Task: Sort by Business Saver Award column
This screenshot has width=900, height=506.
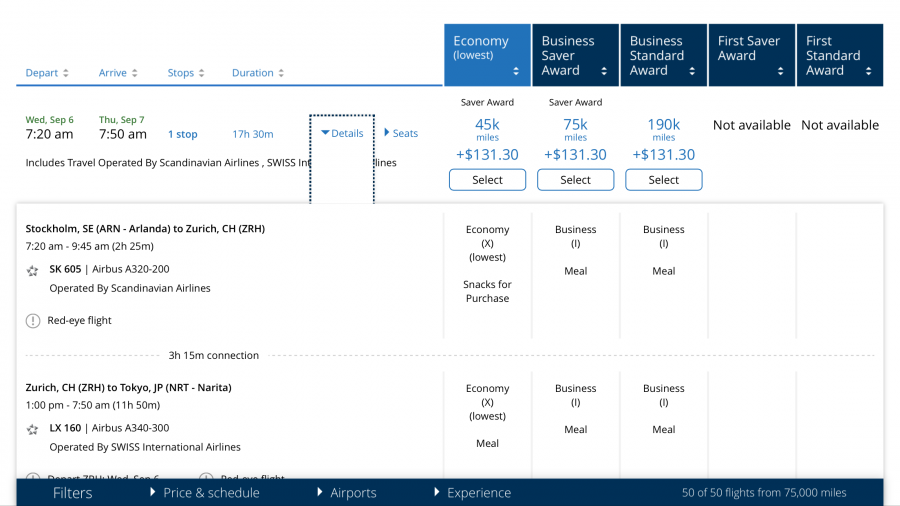Action: coord(575,55)
